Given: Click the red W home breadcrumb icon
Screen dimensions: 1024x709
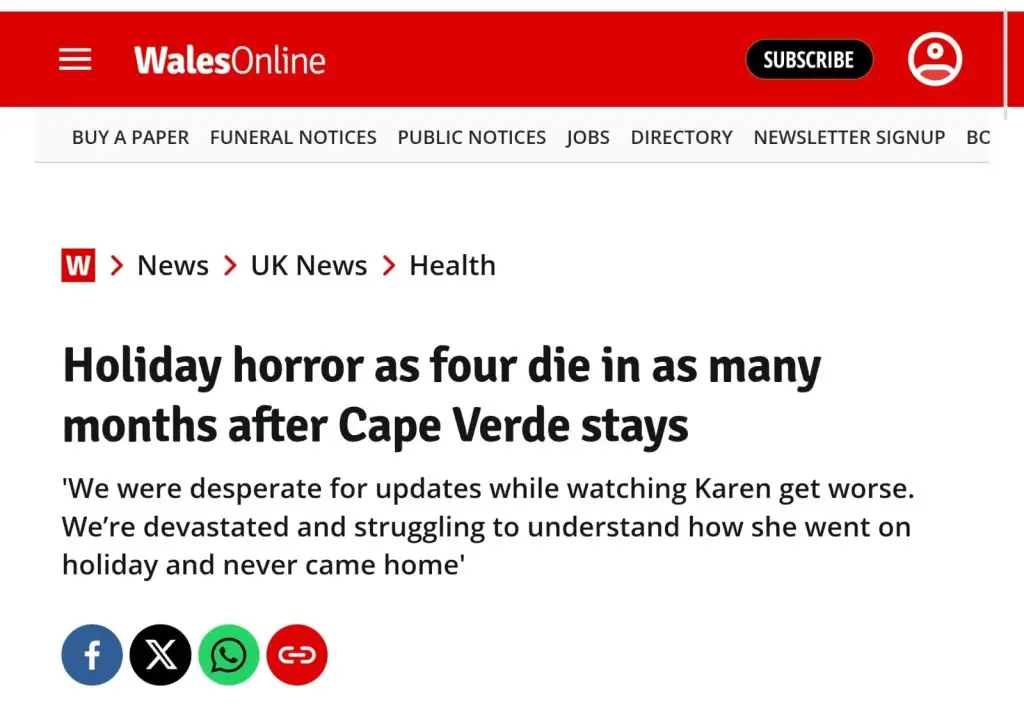Looking at the screenshot, I should (x=78, y=265).
